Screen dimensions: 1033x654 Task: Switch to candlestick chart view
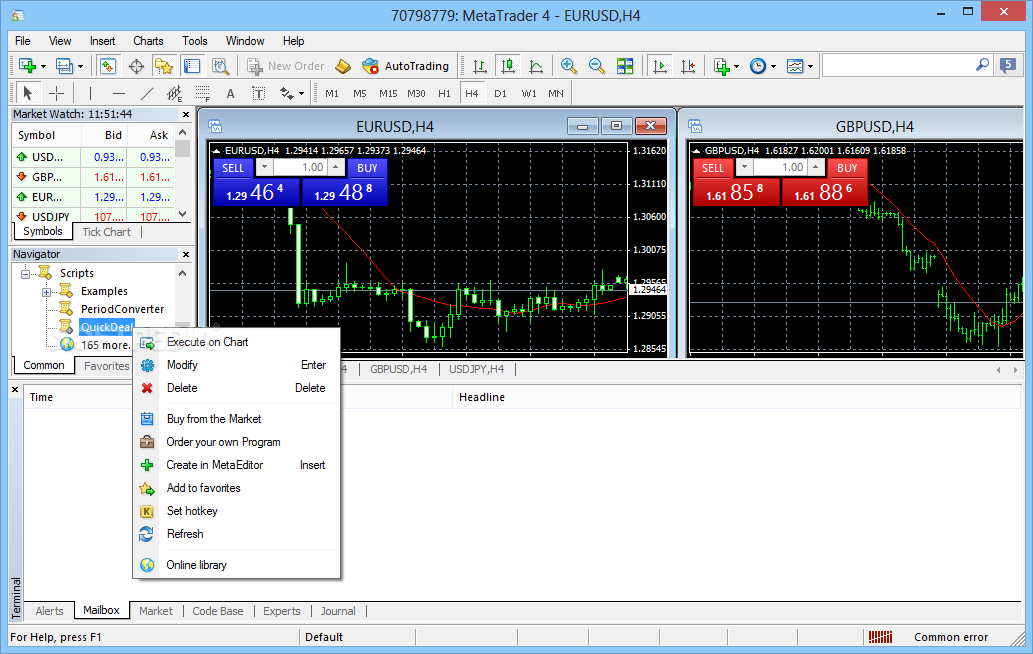click(x=507, y=66)
